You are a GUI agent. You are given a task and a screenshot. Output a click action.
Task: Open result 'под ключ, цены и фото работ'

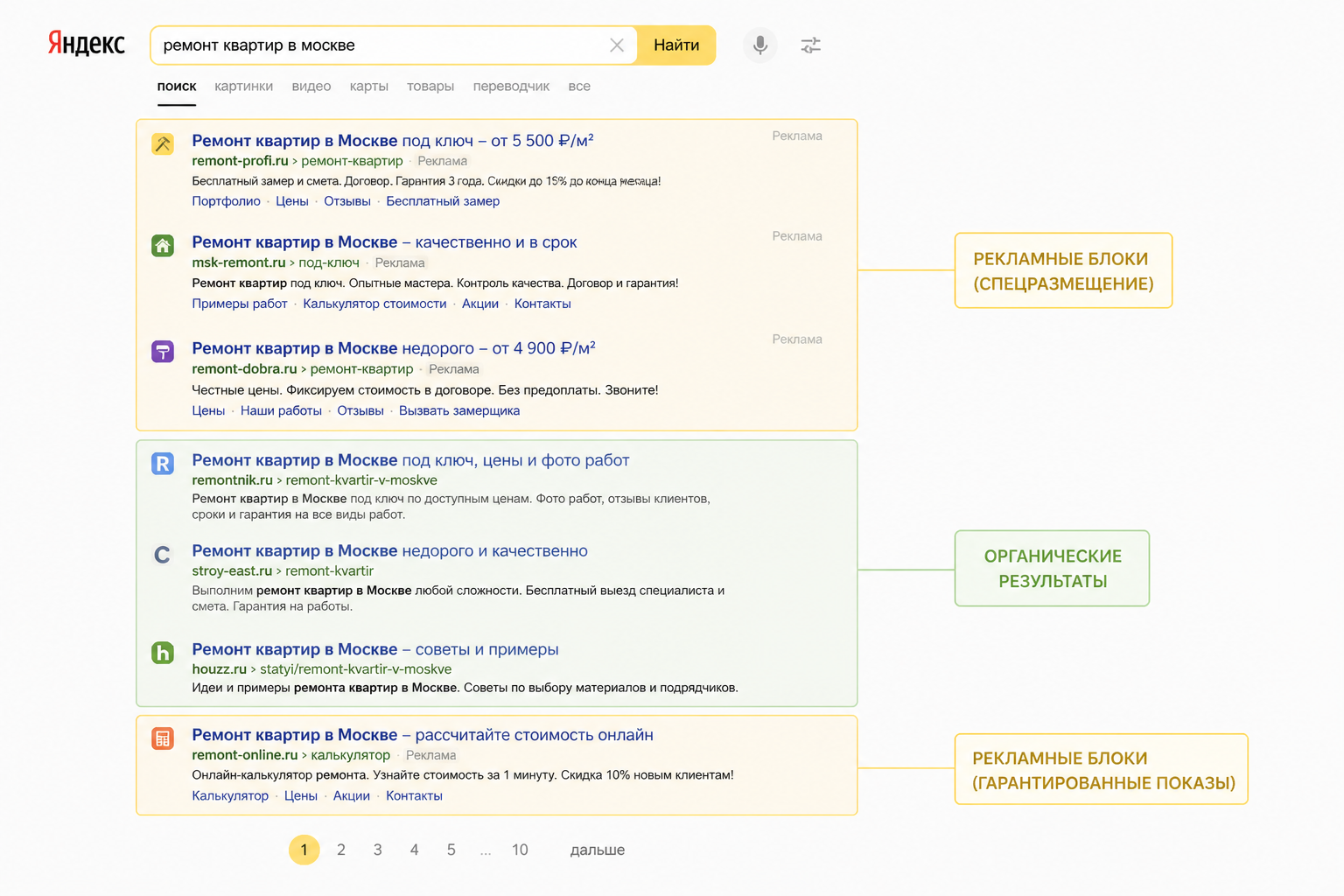[x=410, y=460]
